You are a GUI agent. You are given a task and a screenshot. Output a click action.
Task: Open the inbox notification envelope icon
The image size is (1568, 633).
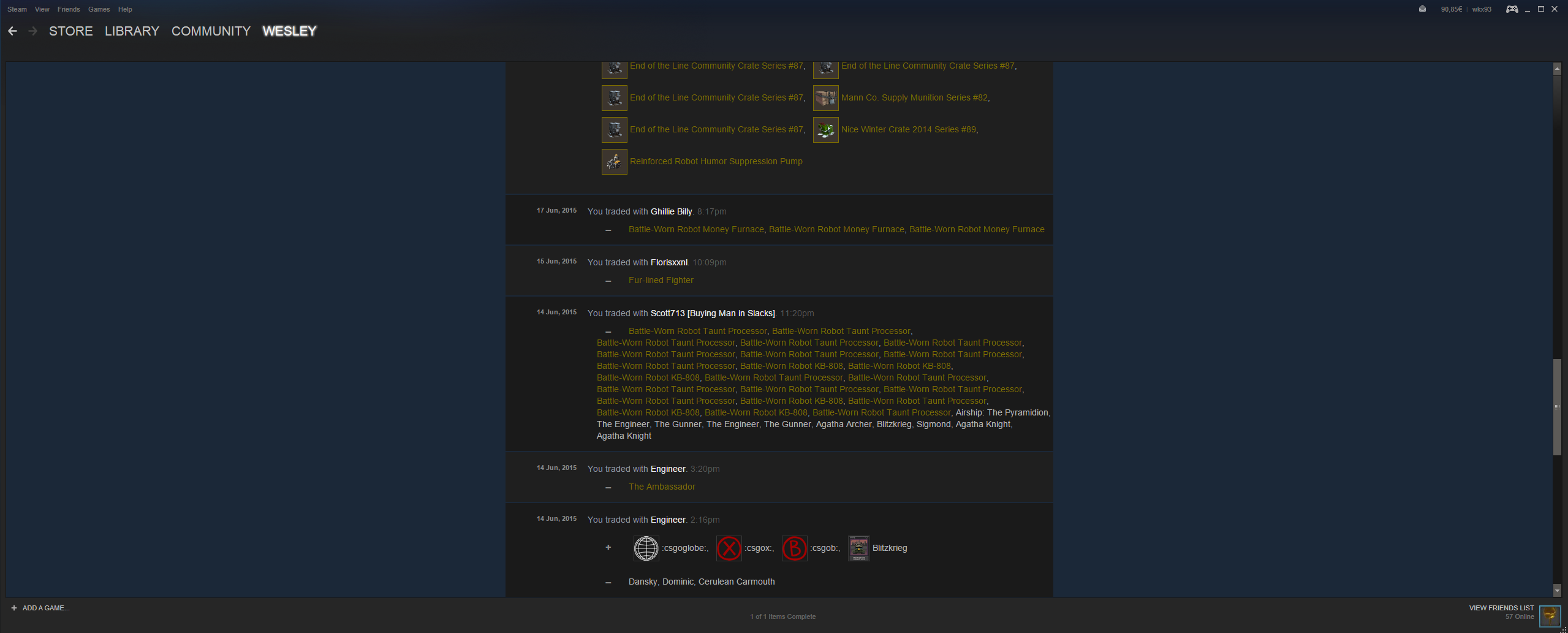1422,9
